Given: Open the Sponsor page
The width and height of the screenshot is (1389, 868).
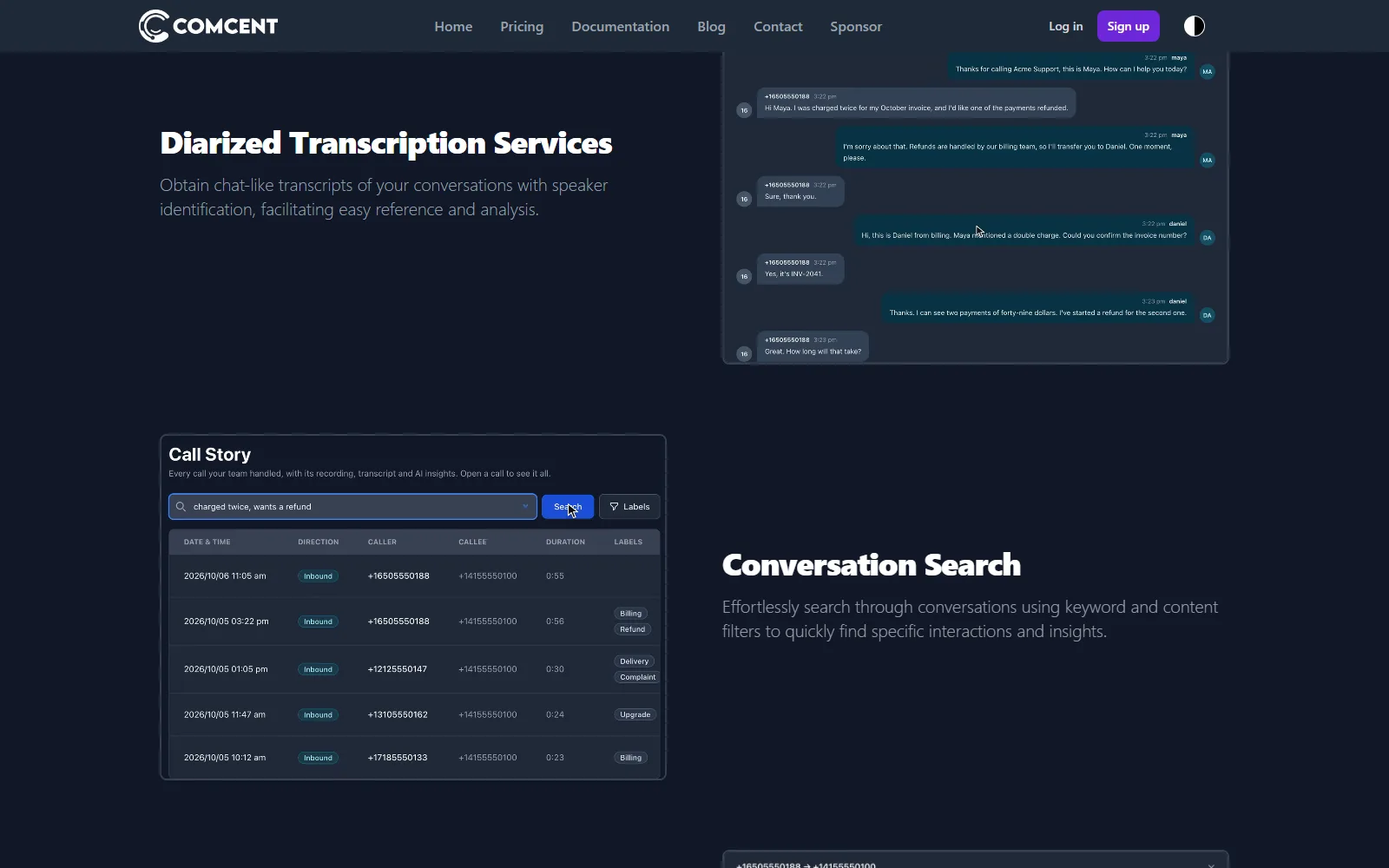Looking at the screenshot, I should coord(856,26).
